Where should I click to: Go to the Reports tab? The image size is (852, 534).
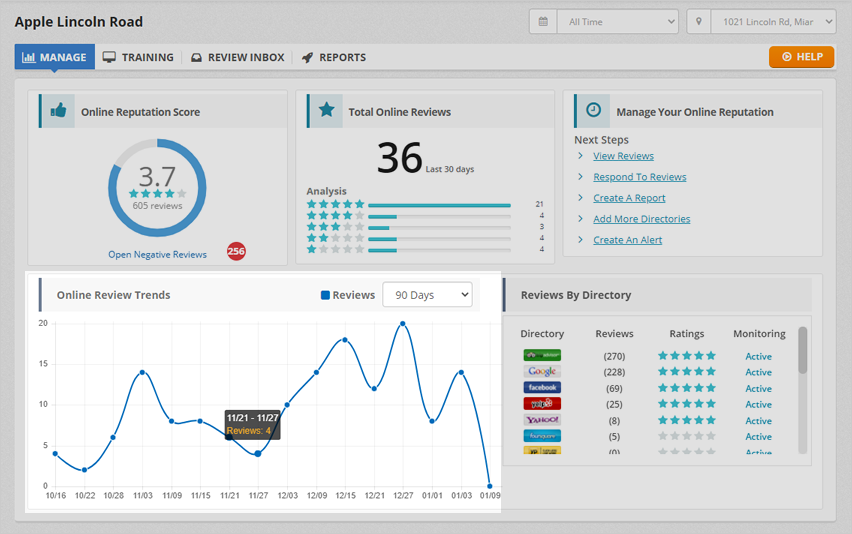[333, 57]
